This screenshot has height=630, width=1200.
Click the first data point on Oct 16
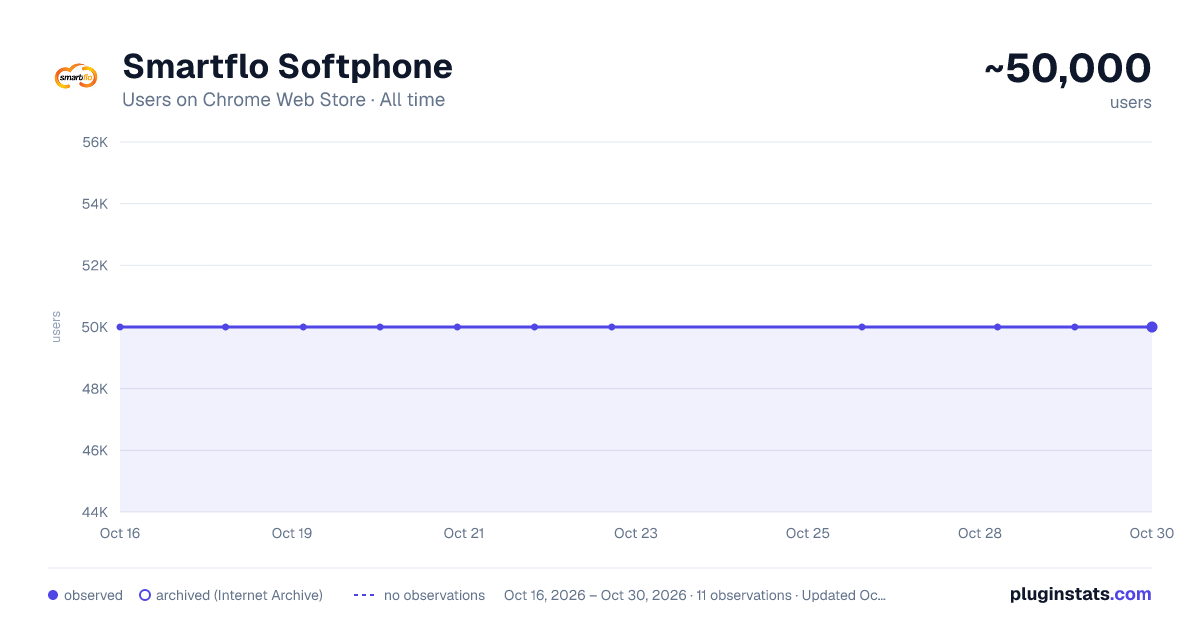click(x=120, y=327)
